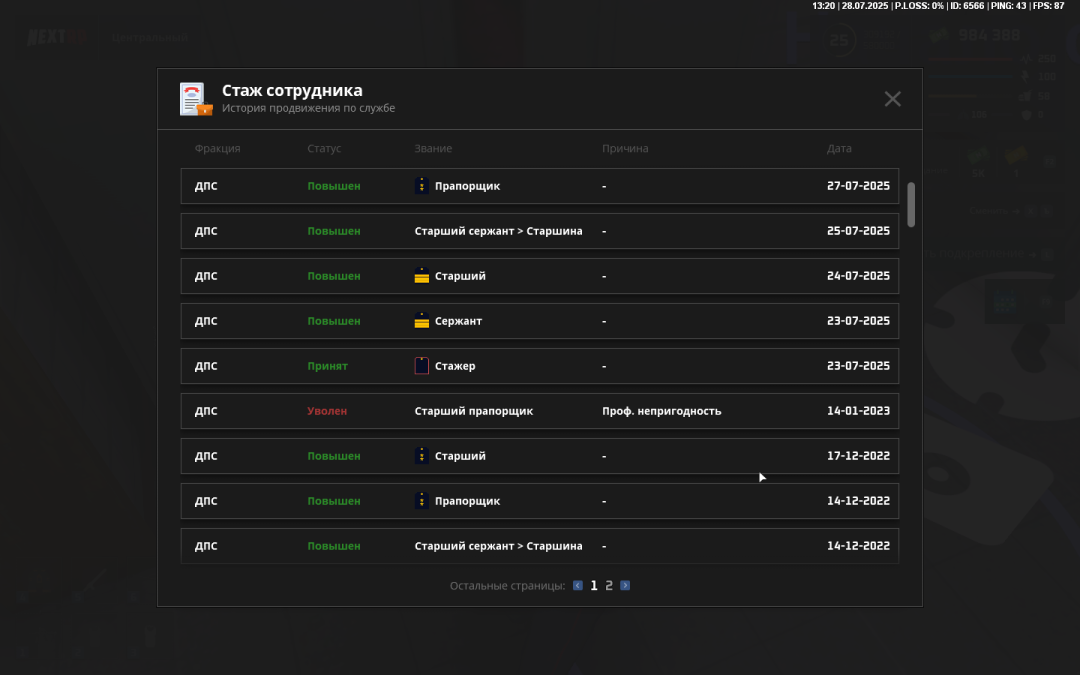The height and width of the screenshot is (675, 1080).
Task: Click the Старший rank icon dated 24-07-2025
Action: click(x=422, y=276)
